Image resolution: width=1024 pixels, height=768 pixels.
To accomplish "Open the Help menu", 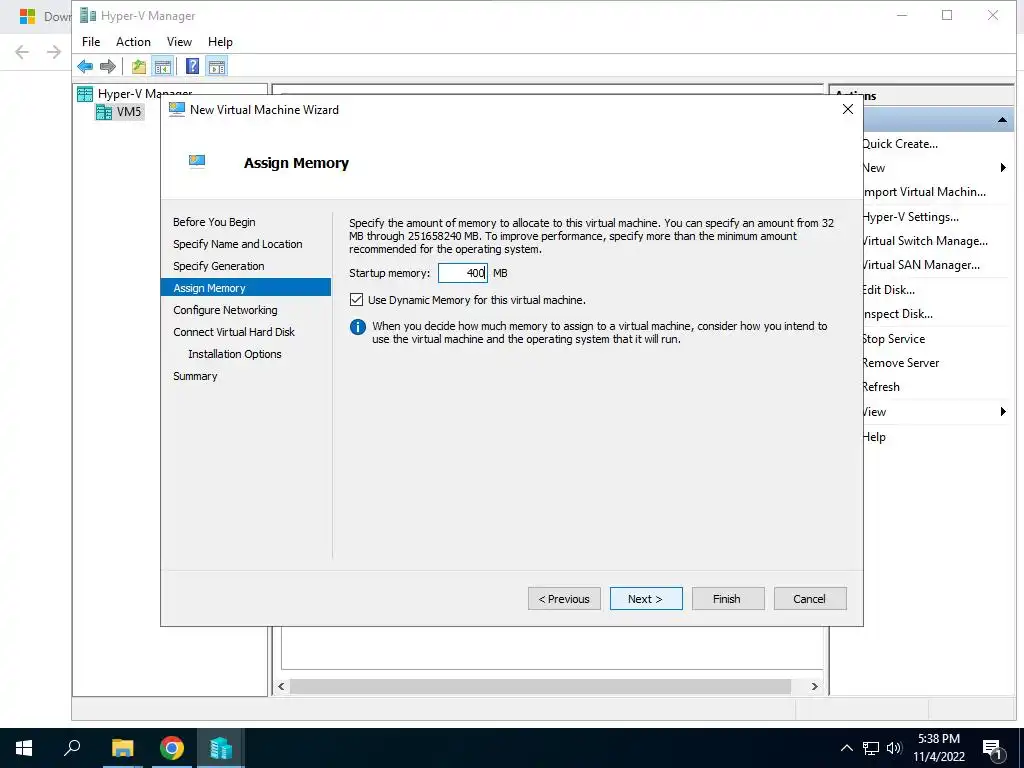I will [x=220, y=42].
